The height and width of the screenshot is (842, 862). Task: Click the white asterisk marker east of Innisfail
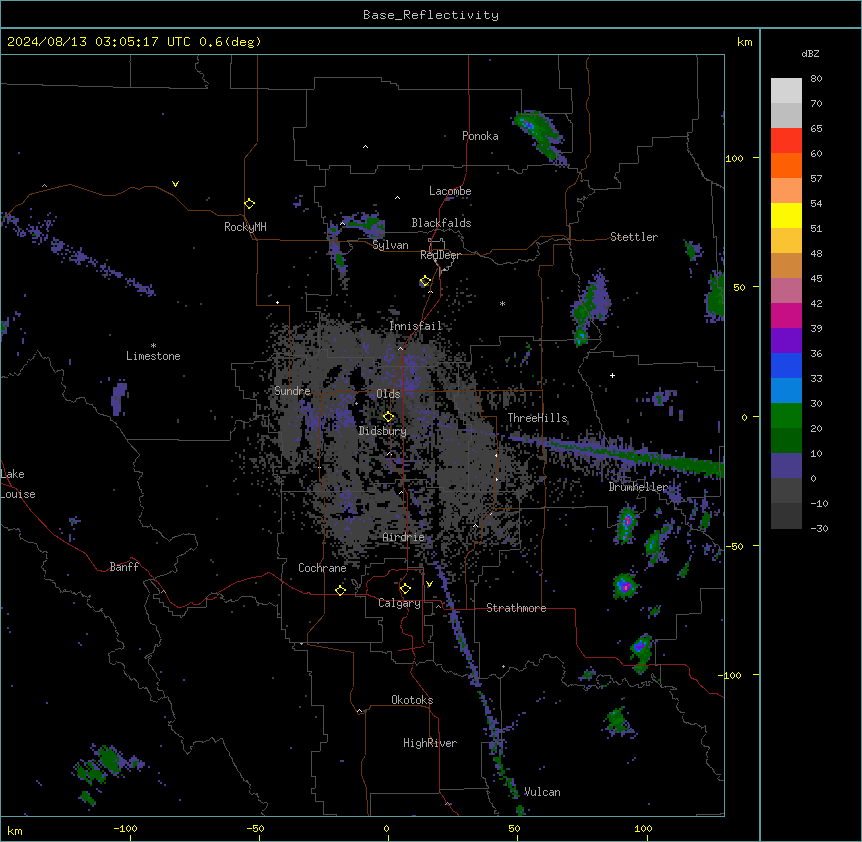[x=502, y=303]
